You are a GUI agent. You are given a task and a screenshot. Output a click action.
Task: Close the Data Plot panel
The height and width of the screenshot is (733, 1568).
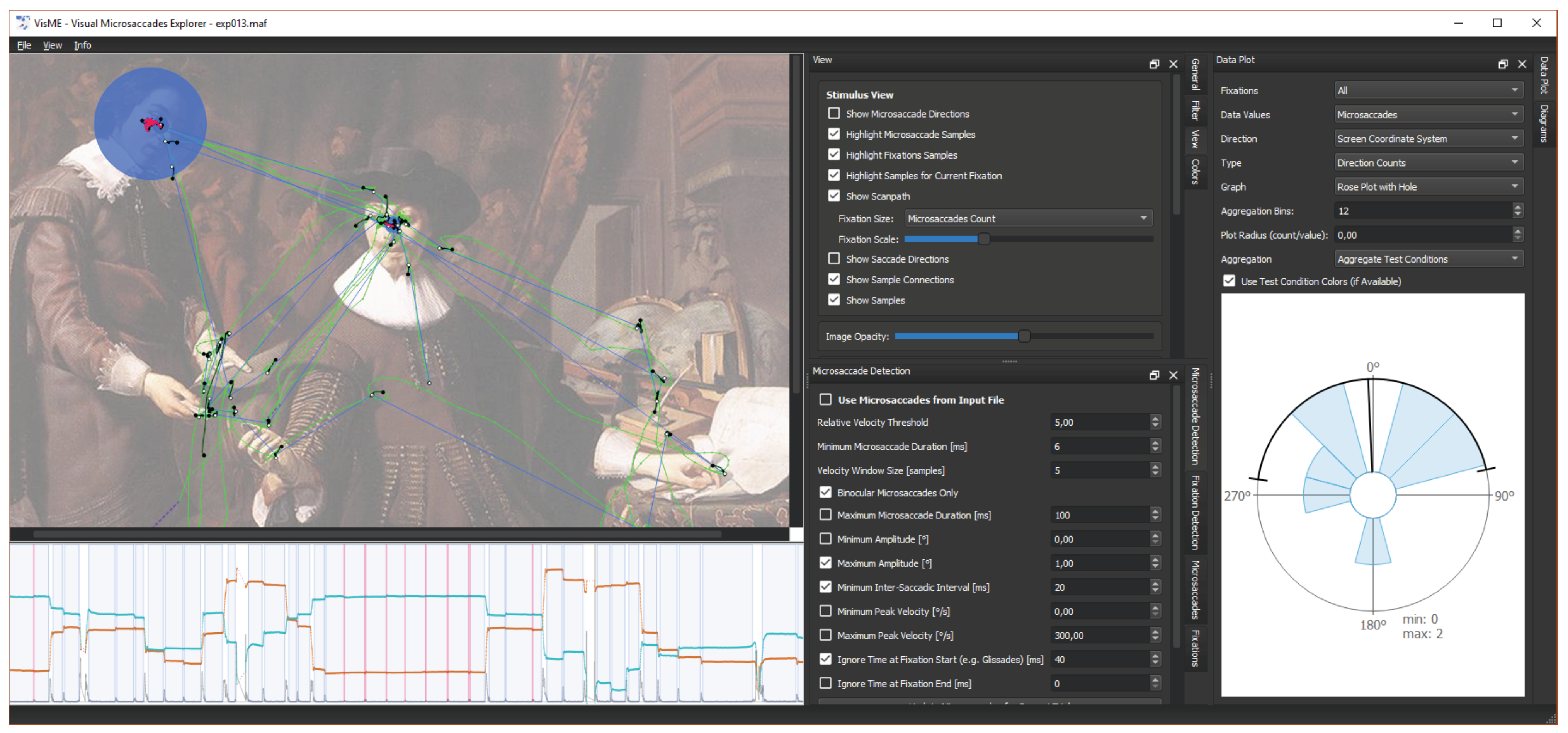point(1522,64)
